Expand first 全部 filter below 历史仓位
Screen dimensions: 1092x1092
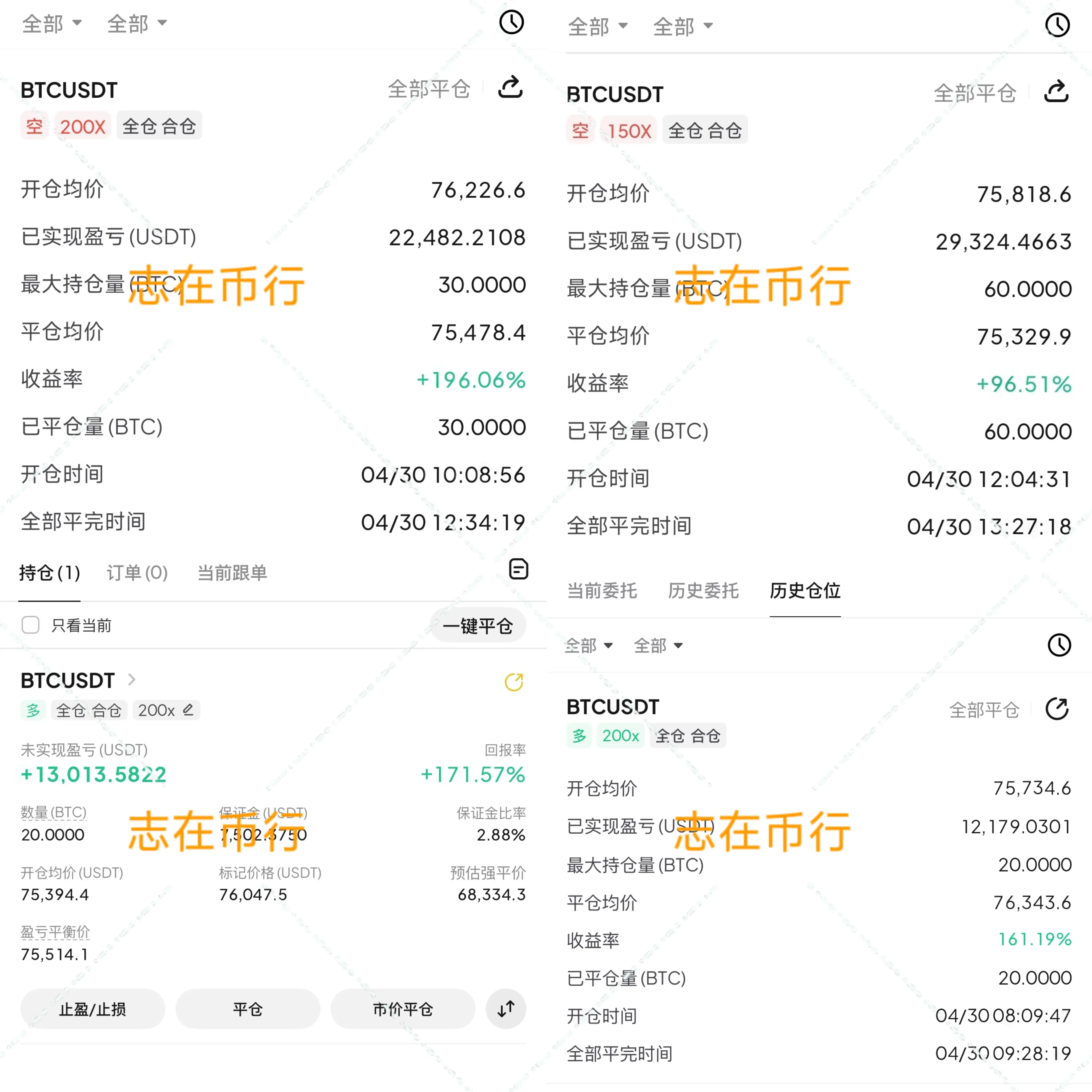[x=588, y=645]
